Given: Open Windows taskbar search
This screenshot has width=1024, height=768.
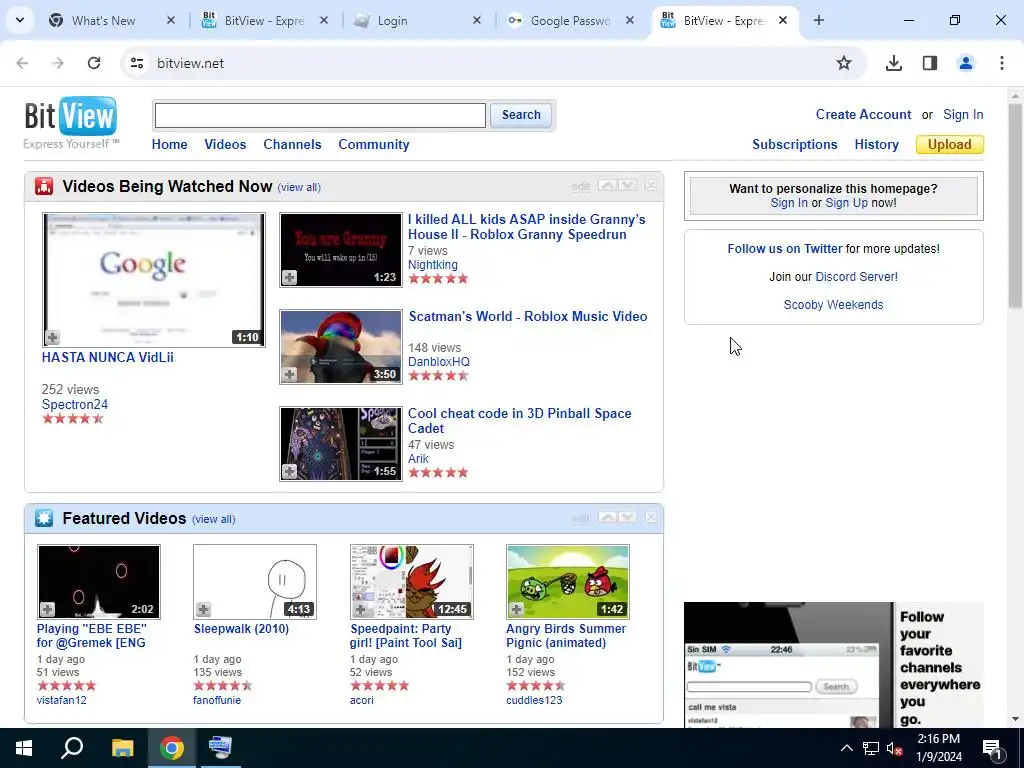Looking at the screenshot, I should [x=72, y=748].
